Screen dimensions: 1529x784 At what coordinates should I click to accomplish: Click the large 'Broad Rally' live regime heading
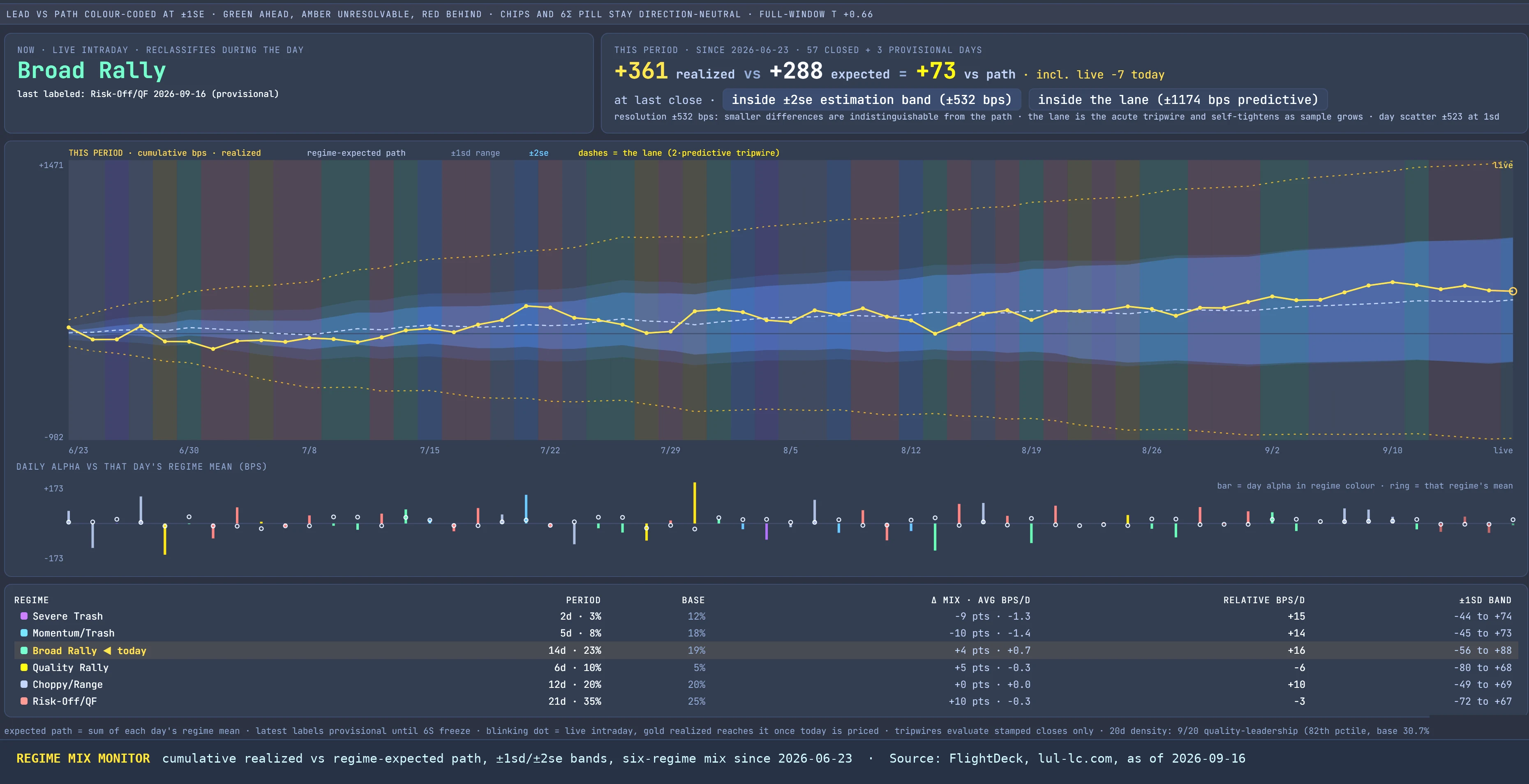pyautogui.click(x=91, y=71)
